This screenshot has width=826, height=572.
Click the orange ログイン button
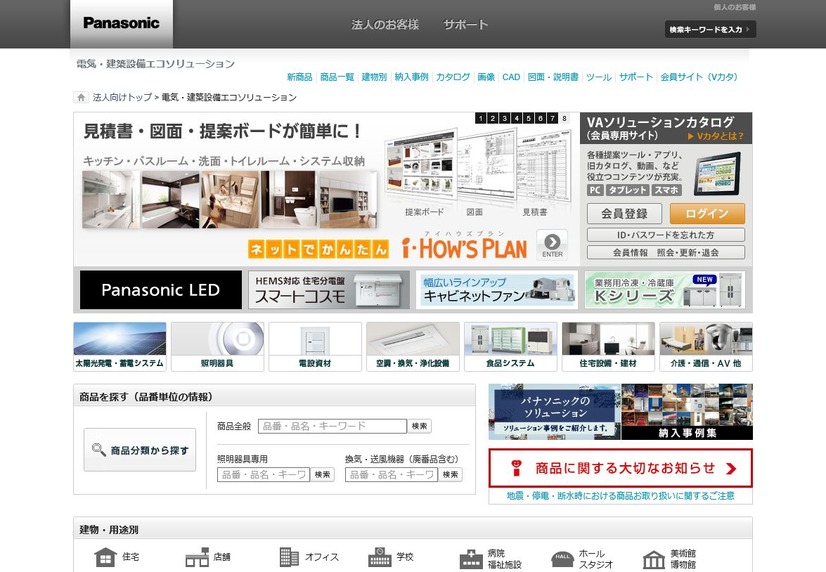click(x=707, y=214)
